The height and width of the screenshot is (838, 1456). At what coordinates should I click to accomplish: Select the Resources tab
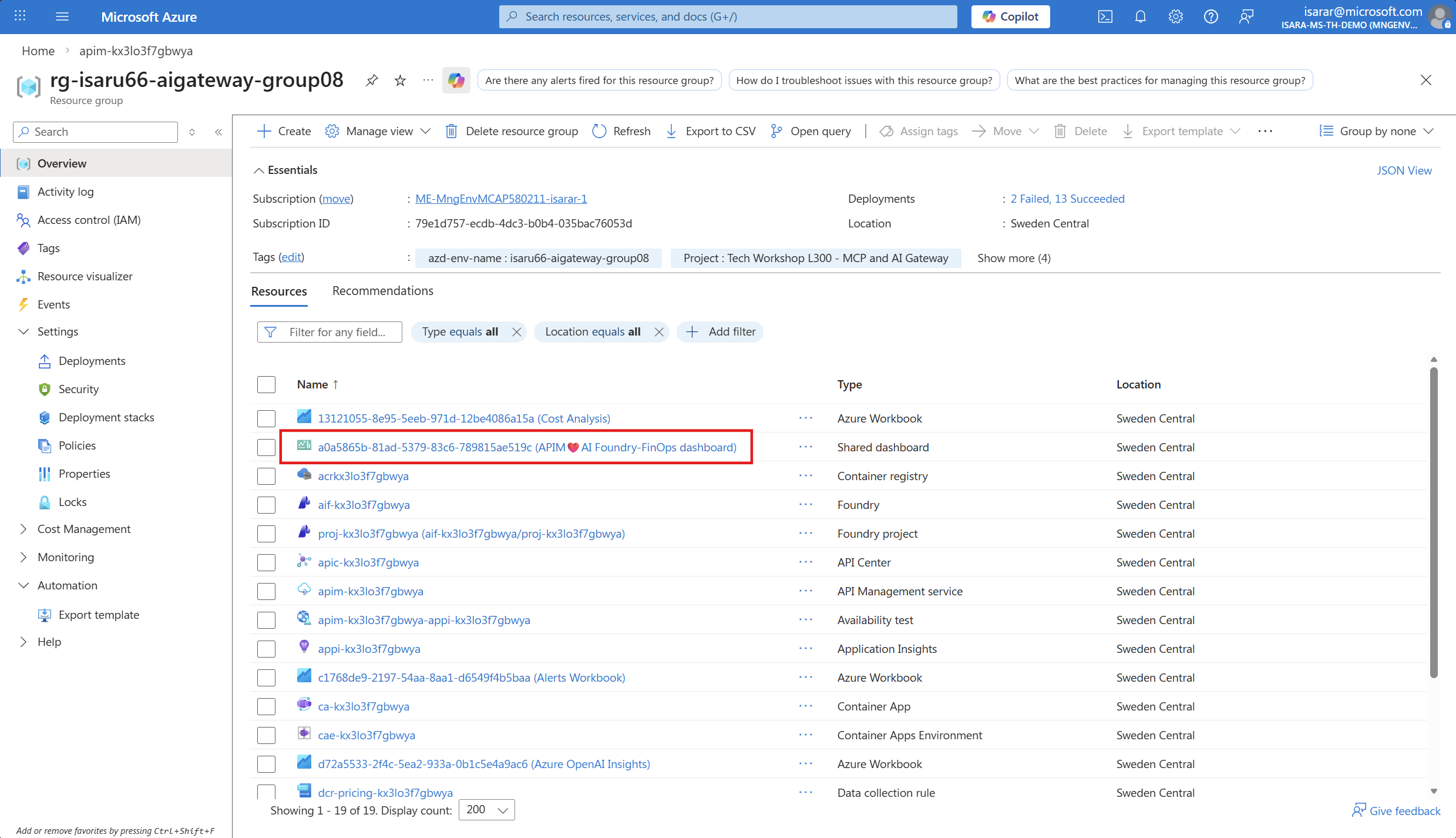click(279, 291)
